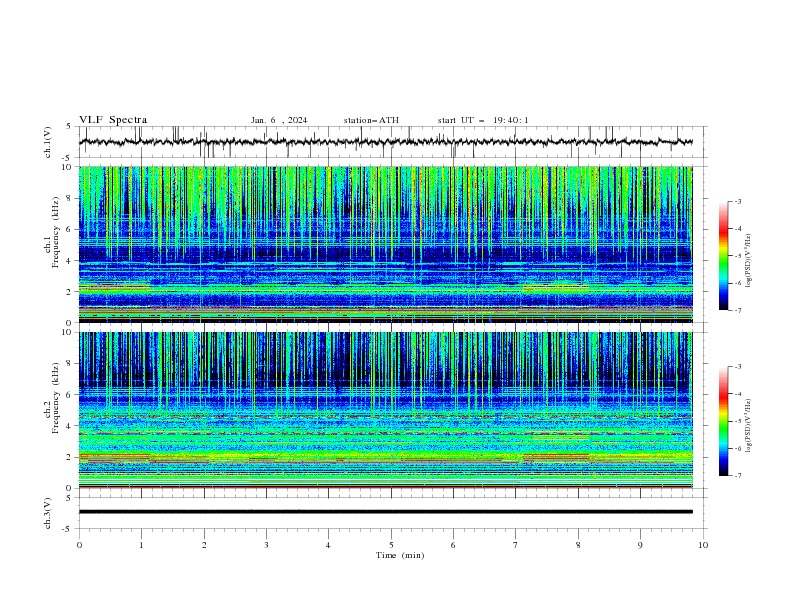The height and width of the screenshot is (612, 792).
Task: Click the flat ch.3 voltage trace
Action: pos(386,512)
